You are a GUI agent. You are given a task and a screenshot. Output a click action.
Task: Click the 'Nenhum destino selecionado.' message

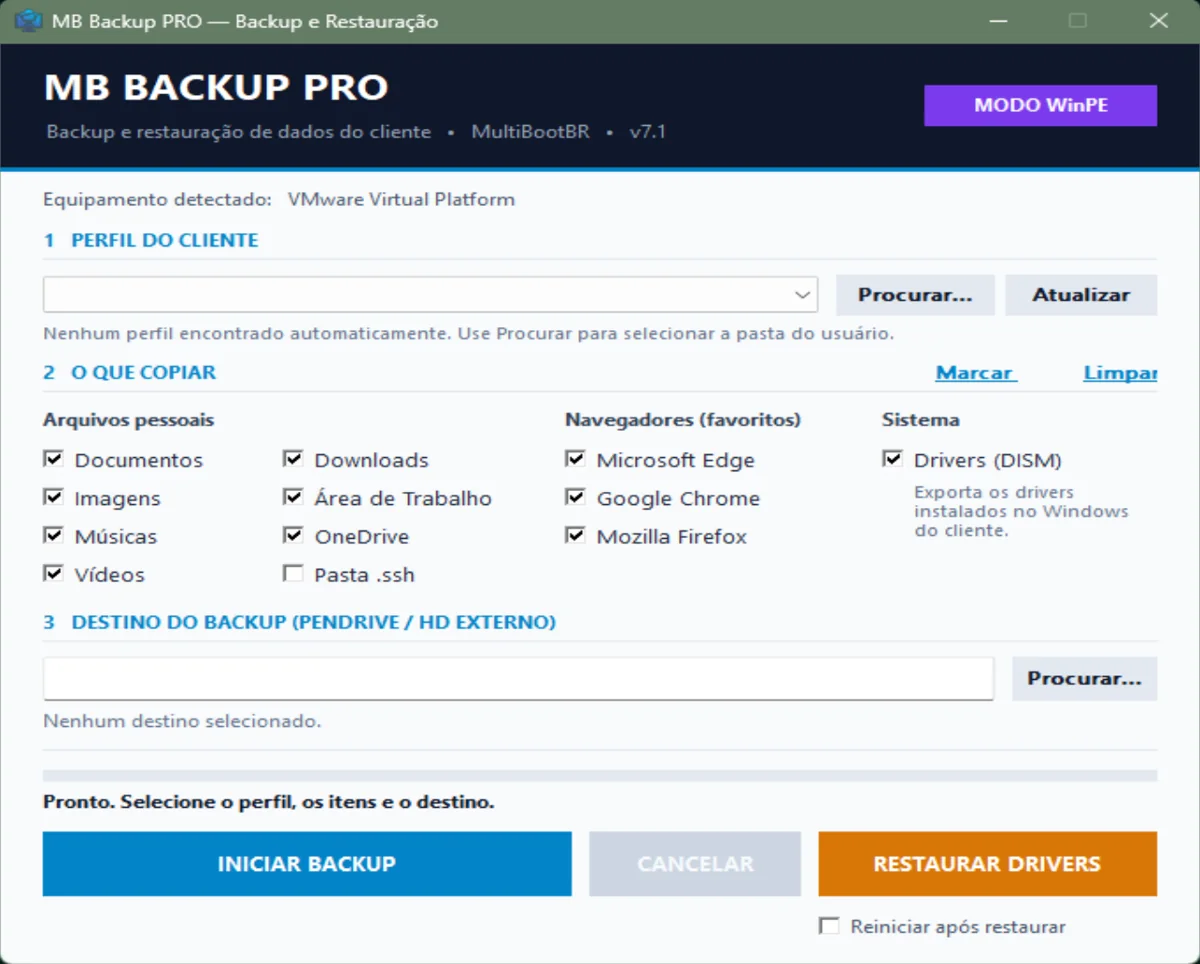point(182,721)
